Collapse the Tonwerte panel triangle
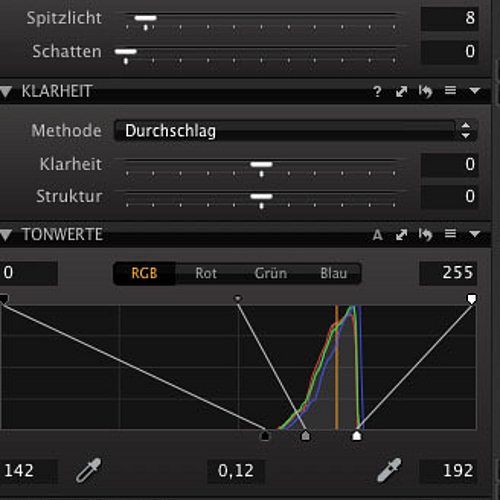The width and height of the screenshot is (500, 500). (x=6, y=235)
